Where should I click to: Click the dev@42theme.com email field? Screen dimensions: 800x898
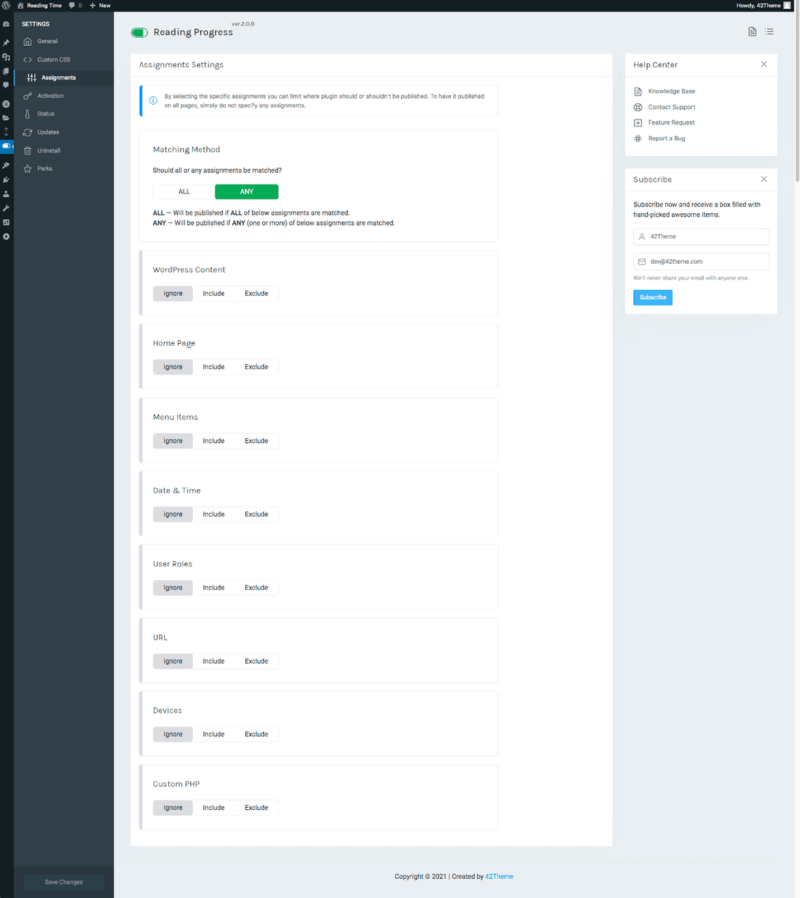tap(701, 262)
